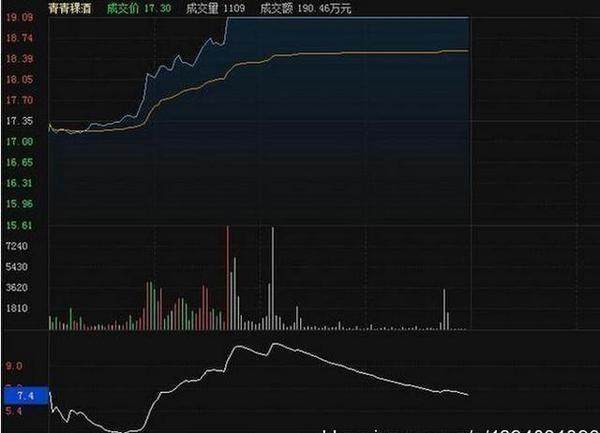The height and width of the screenshot is (433, 600).
Task: Select the 成交额 190.46万元 readout
Action: [x=305, y=8]
